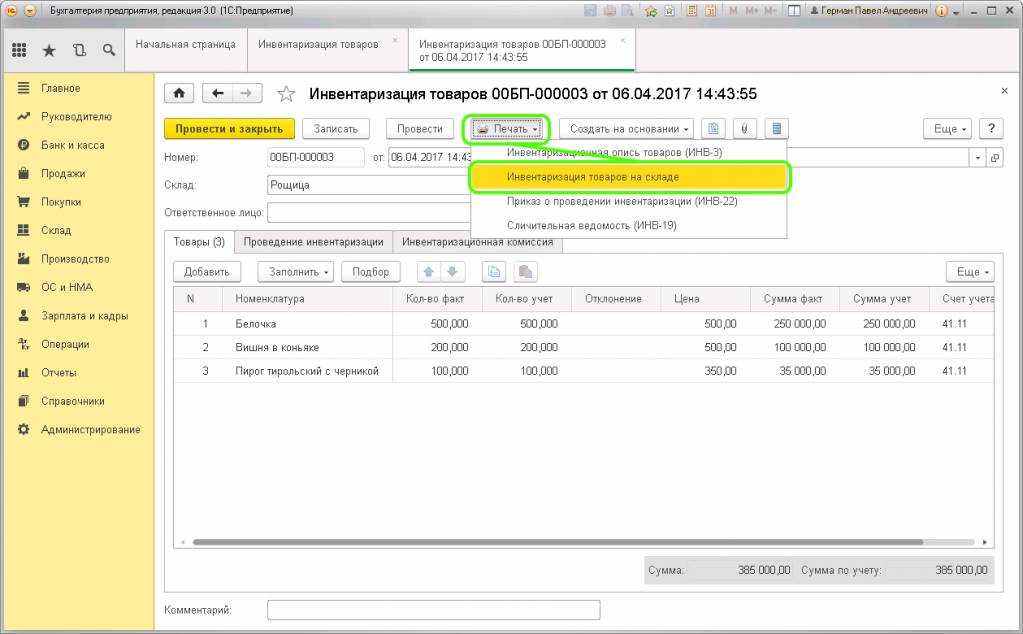Open the info icon in the title bar

click(941, 11)
